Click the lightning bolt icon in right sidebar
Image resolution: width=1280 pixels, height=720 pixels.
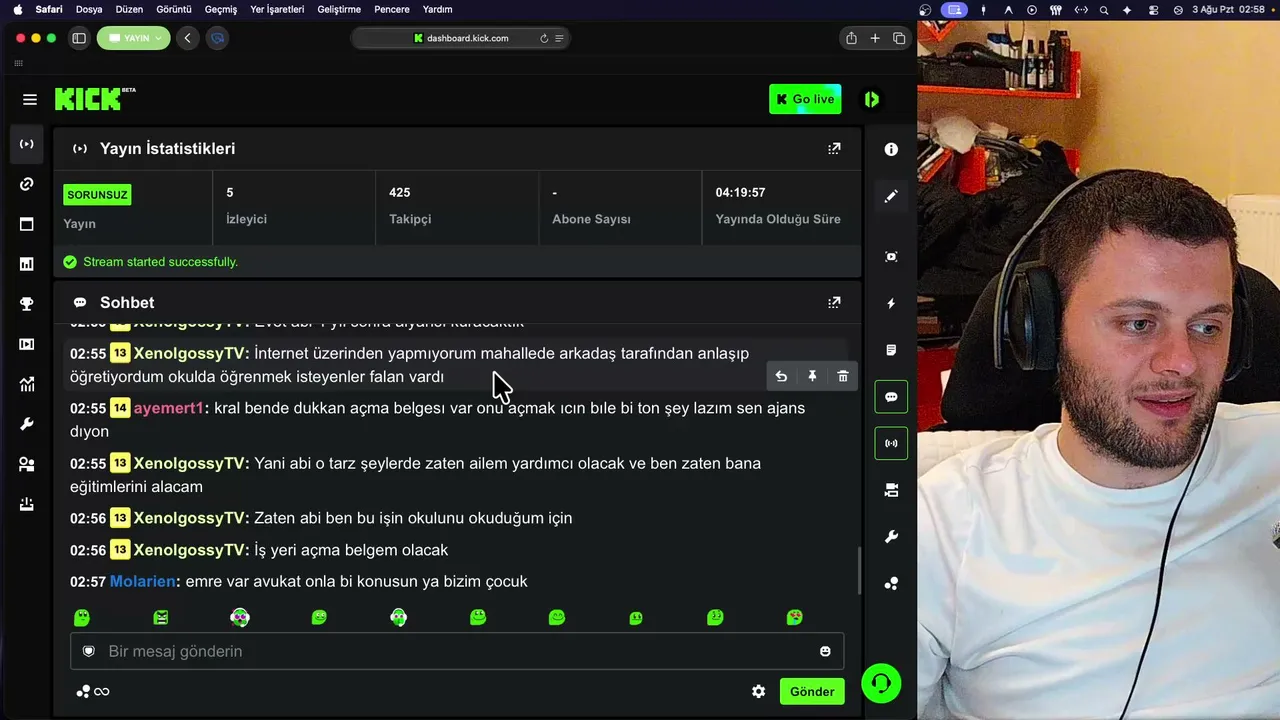point(891,303)
